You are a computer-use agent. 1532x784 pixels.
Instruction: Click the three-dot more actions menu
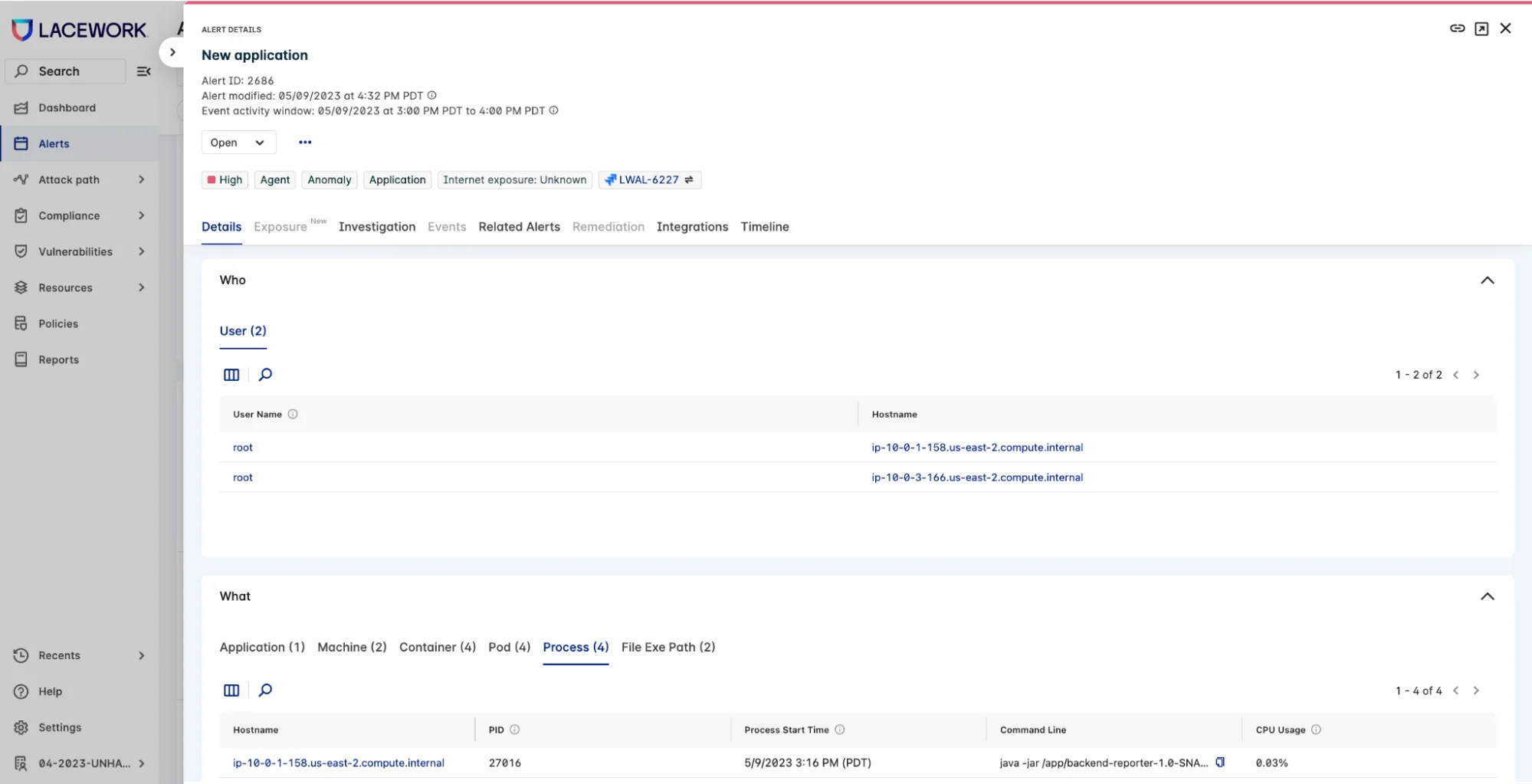(305, 143)
